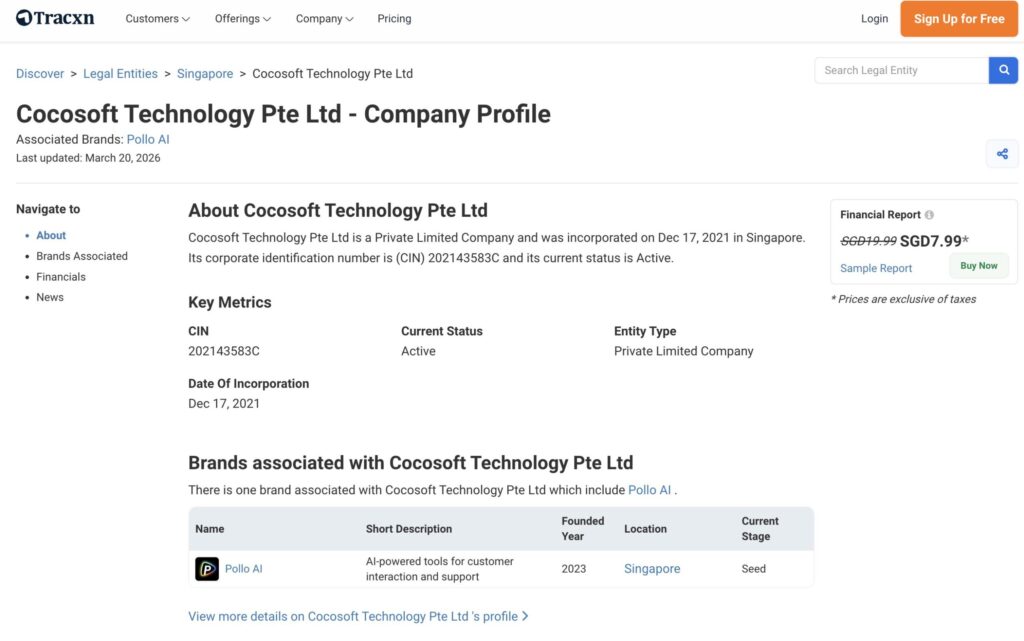1024x641 pixels.
Task: Focus the Search Legal Entity field
Action: click(x=901, y=70)
